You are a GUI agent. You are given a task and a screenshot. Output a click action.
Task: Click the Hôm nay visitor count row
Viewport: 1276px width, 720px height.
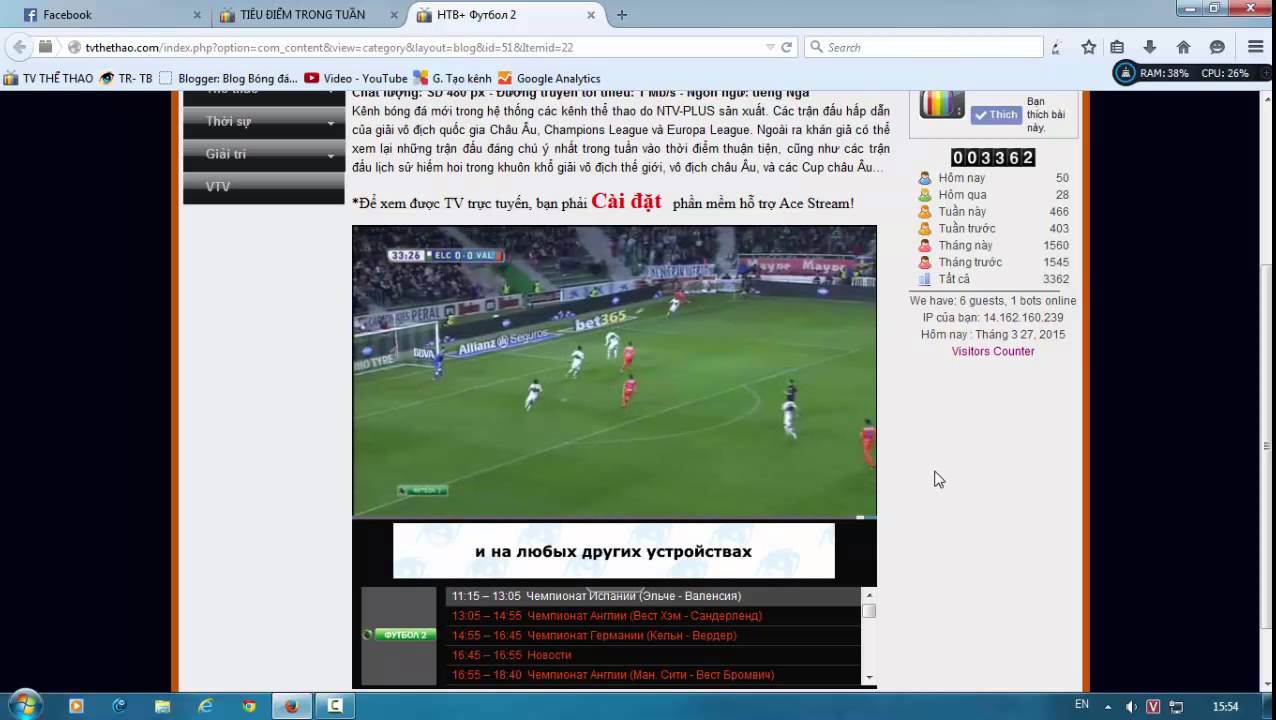[x=994, y=178]
